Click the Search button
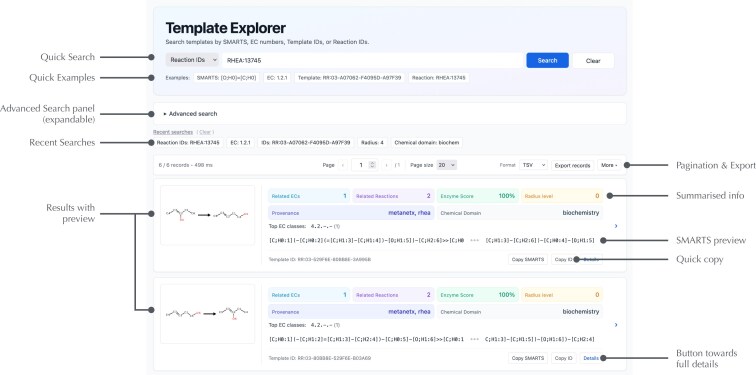Viewport: 756px width, 375px height. 547,60
